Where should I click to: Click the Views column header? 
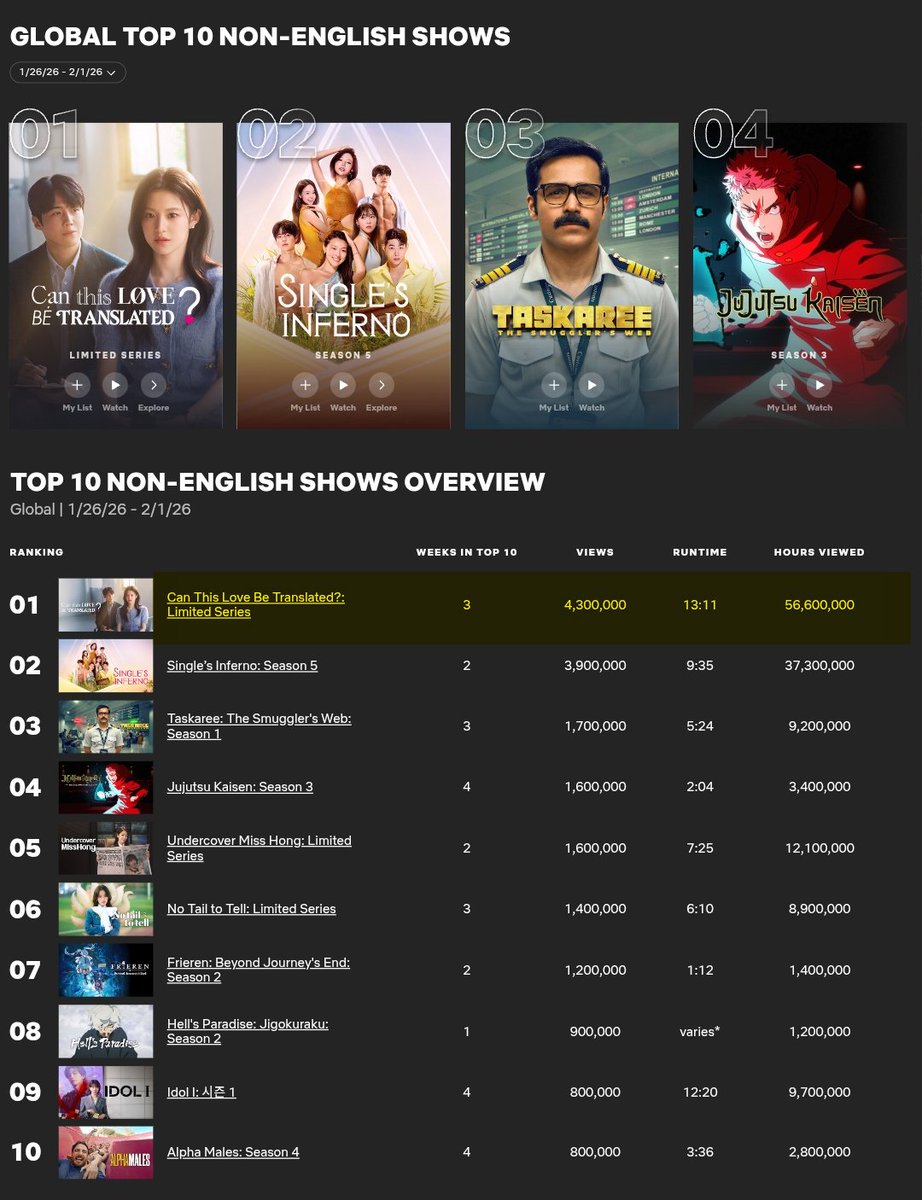click(595, 552)
